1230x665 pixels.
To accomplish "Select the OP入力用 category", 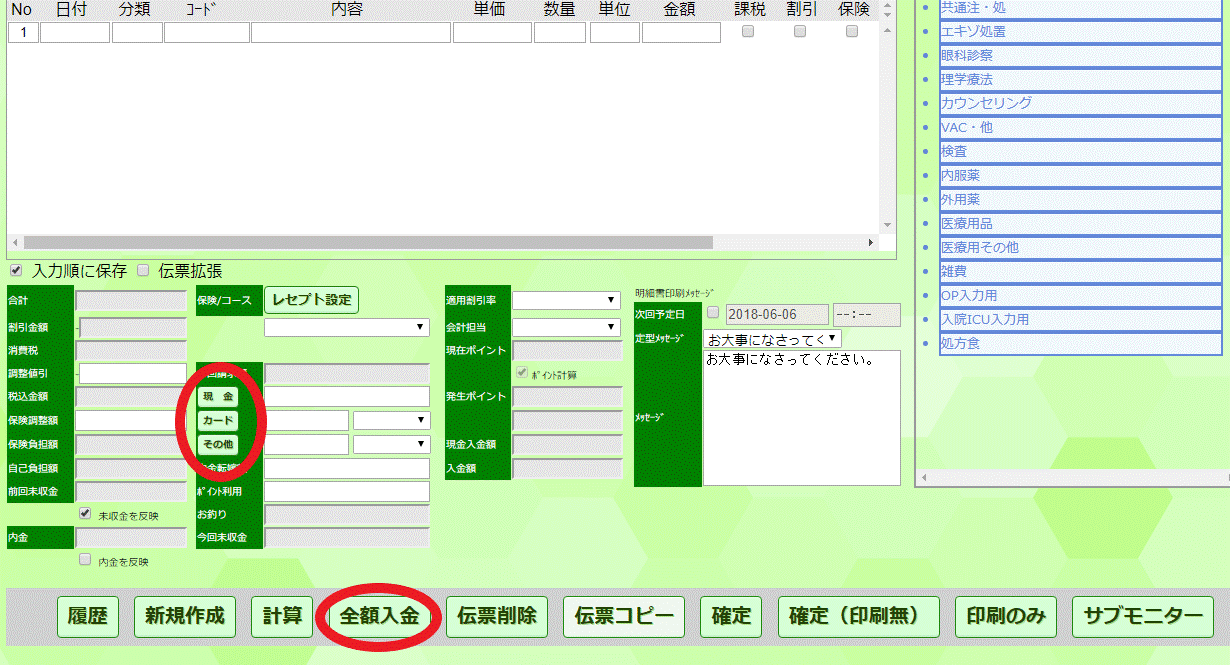I will tap(1081, 295).
